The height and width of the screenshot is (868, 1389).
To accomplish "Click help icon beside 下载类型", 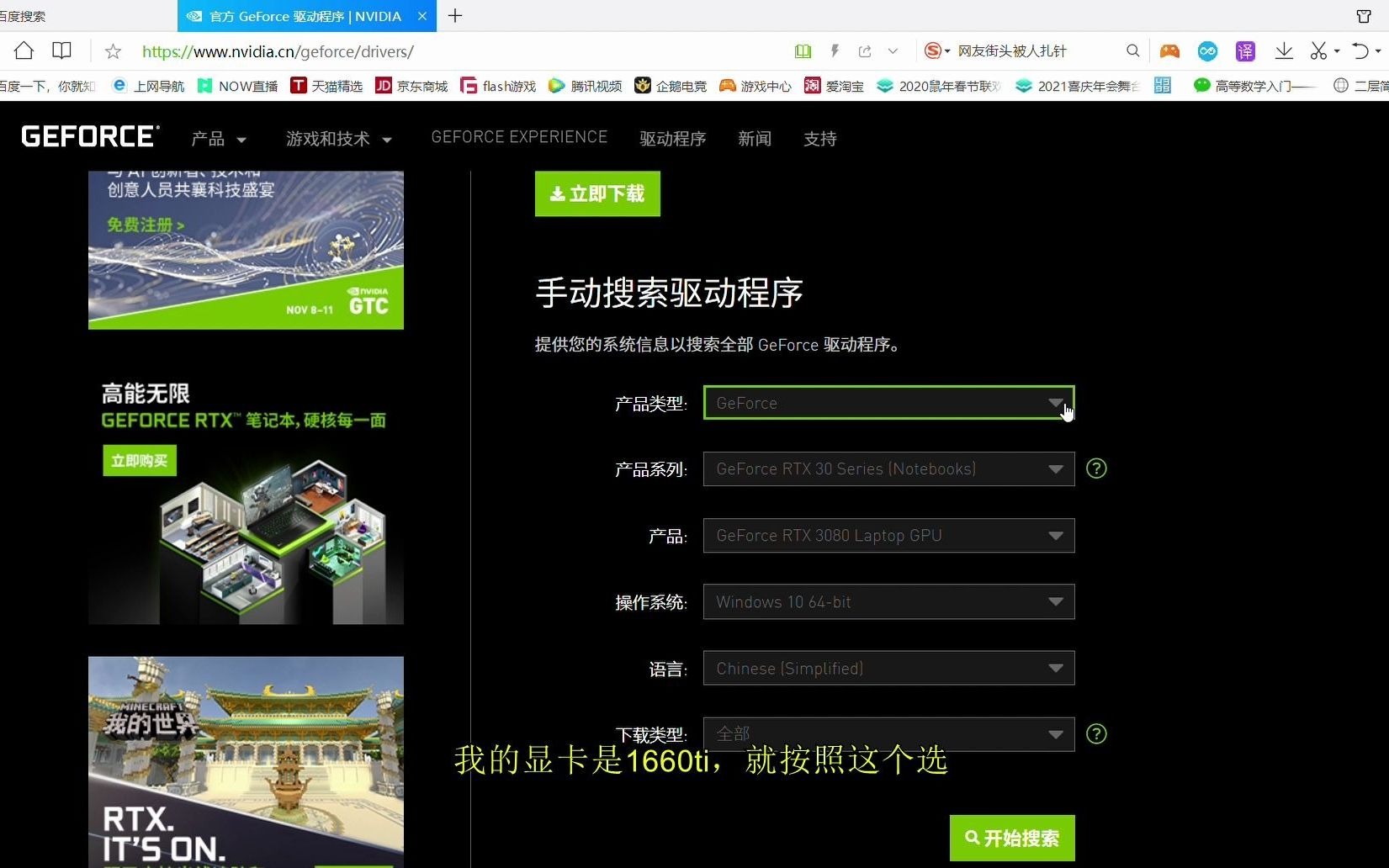I will click(x=1096, y=733).
